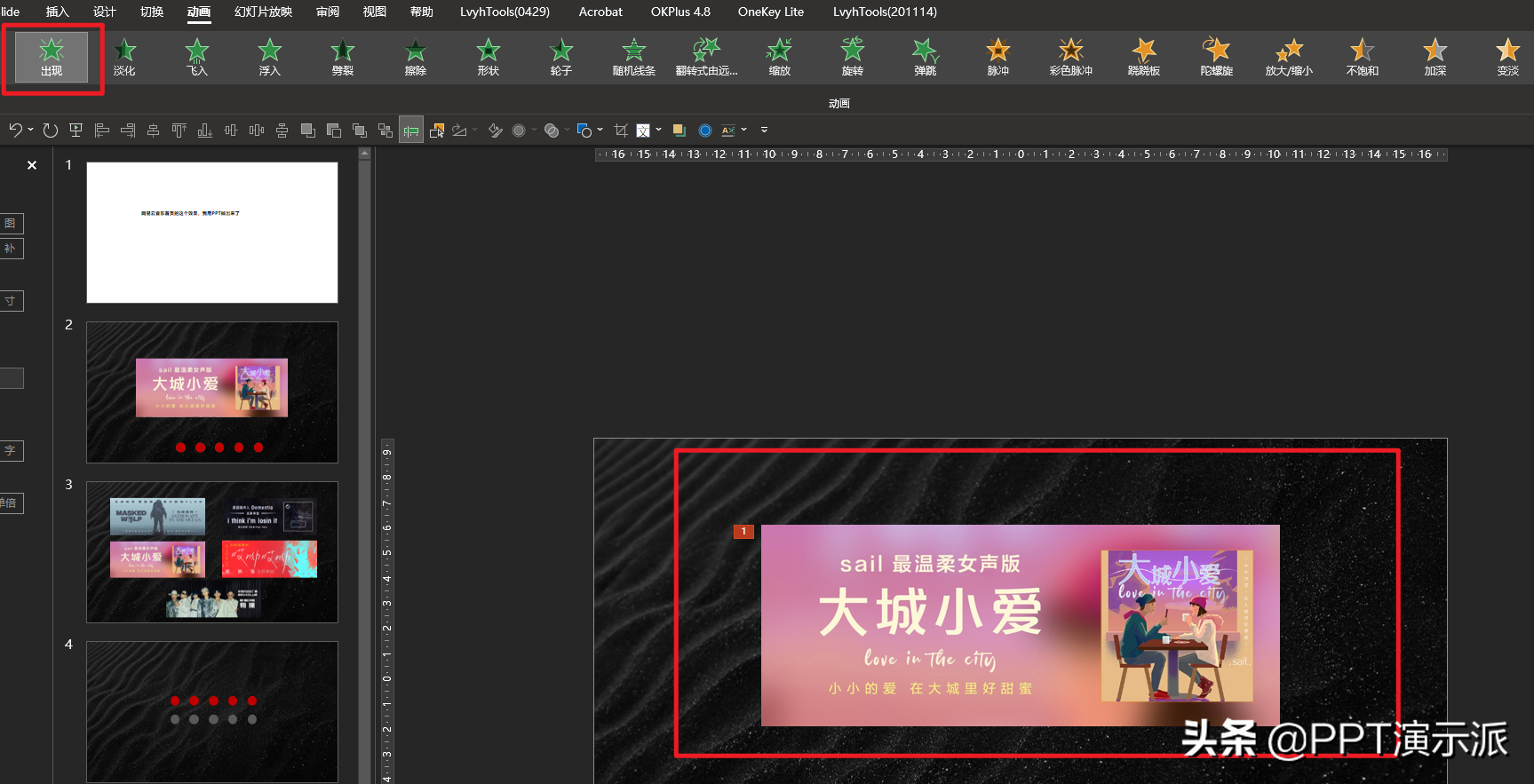Switch to the 设计 Design tab
This screenshot has width=1534, height=784.
tap(105, 12)
